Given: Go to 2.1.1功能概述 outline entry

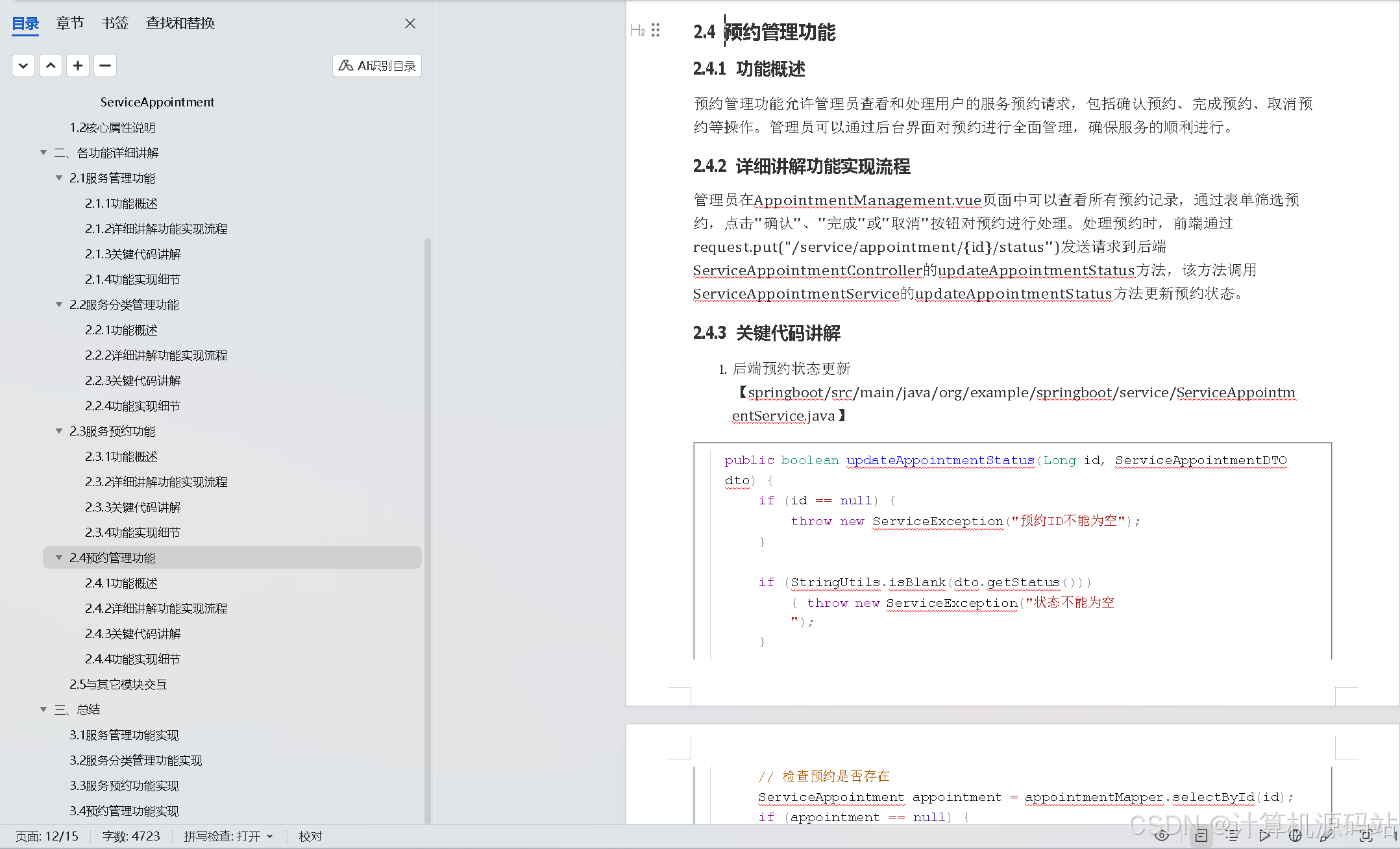Looking at the screenshot, I should [121, 203].
